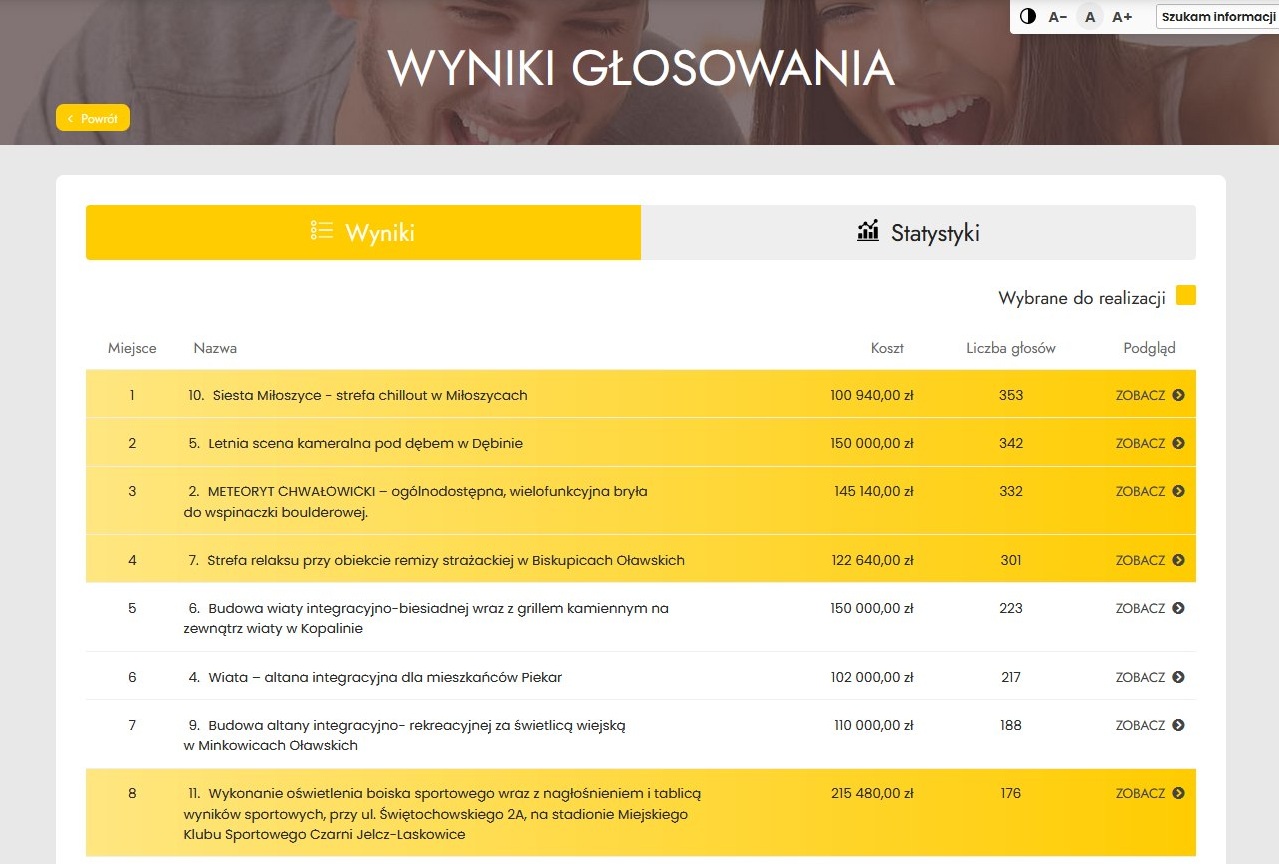Click cost value 102 000,00 zł

click(x=872, y=677)
